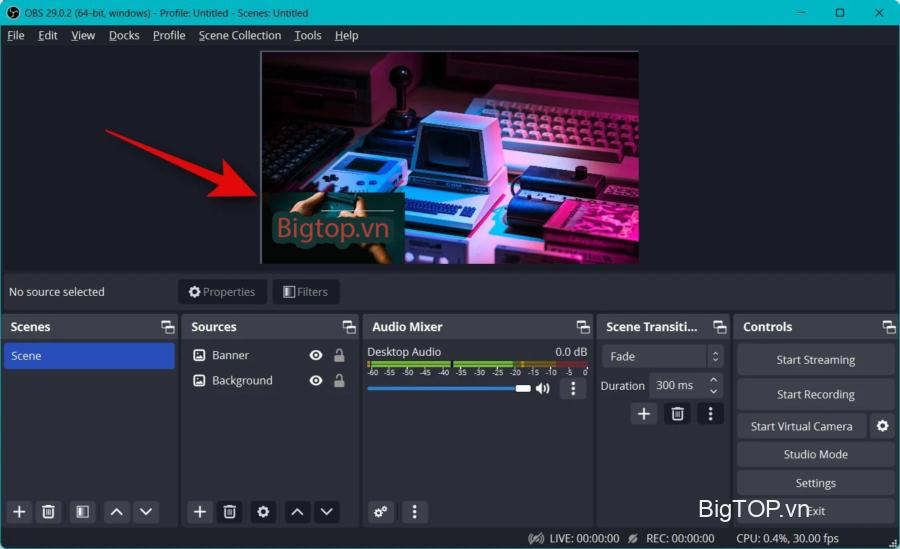The width and height of the screenshot is (900, 549).
Task: Decrease the transition duration with the down arrow
Action: click(713, 391)
